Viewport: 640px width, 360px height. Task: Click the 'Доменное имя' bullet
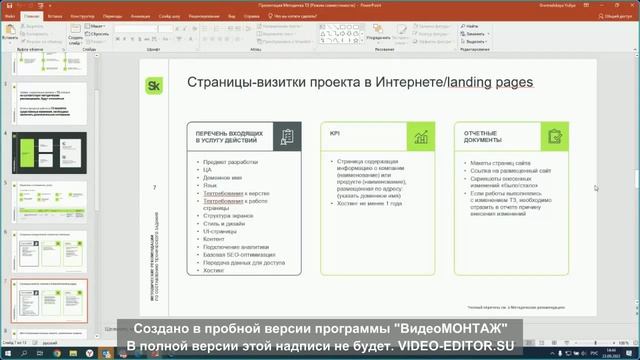[222, 178]
